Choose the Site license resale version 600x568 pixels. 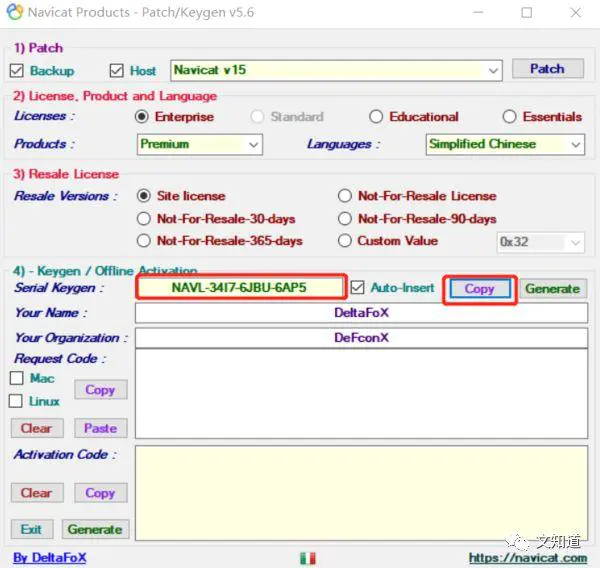click(143, 196)
